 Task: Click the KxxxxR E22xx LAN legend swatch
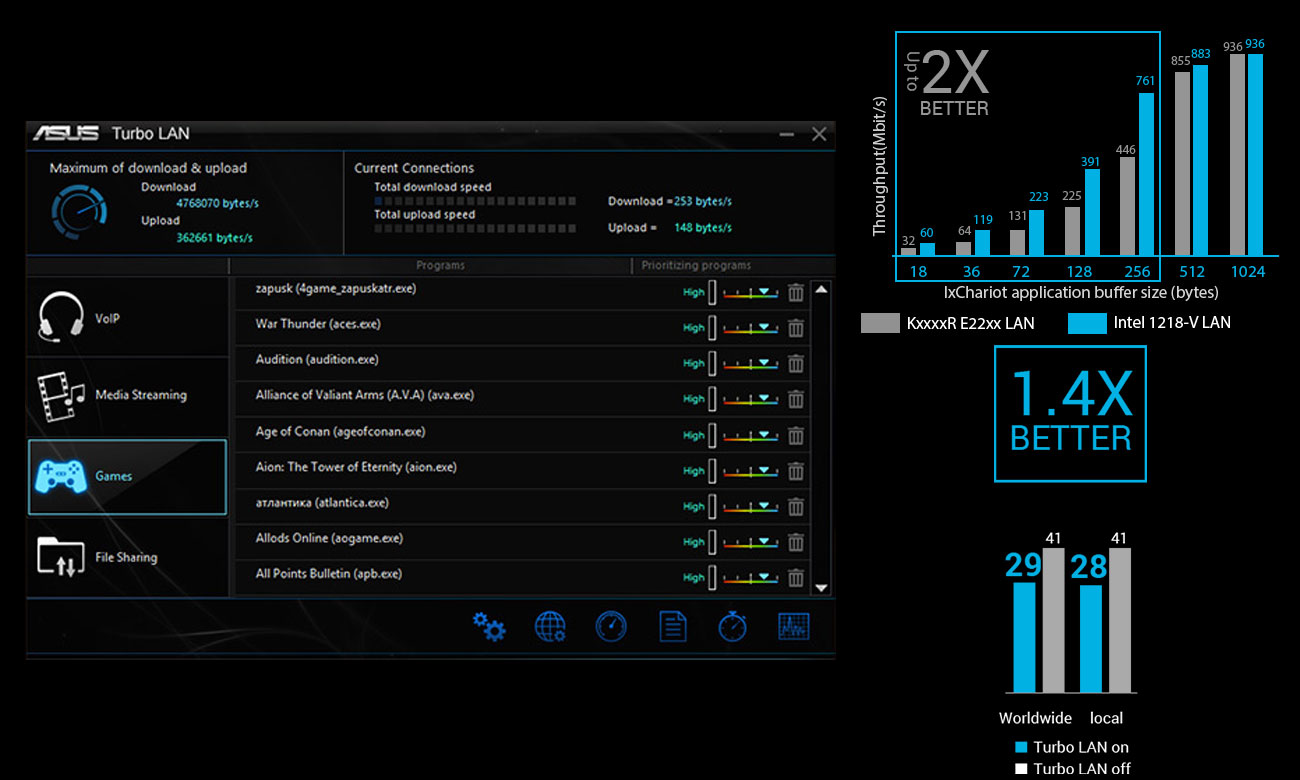point(879,323)
